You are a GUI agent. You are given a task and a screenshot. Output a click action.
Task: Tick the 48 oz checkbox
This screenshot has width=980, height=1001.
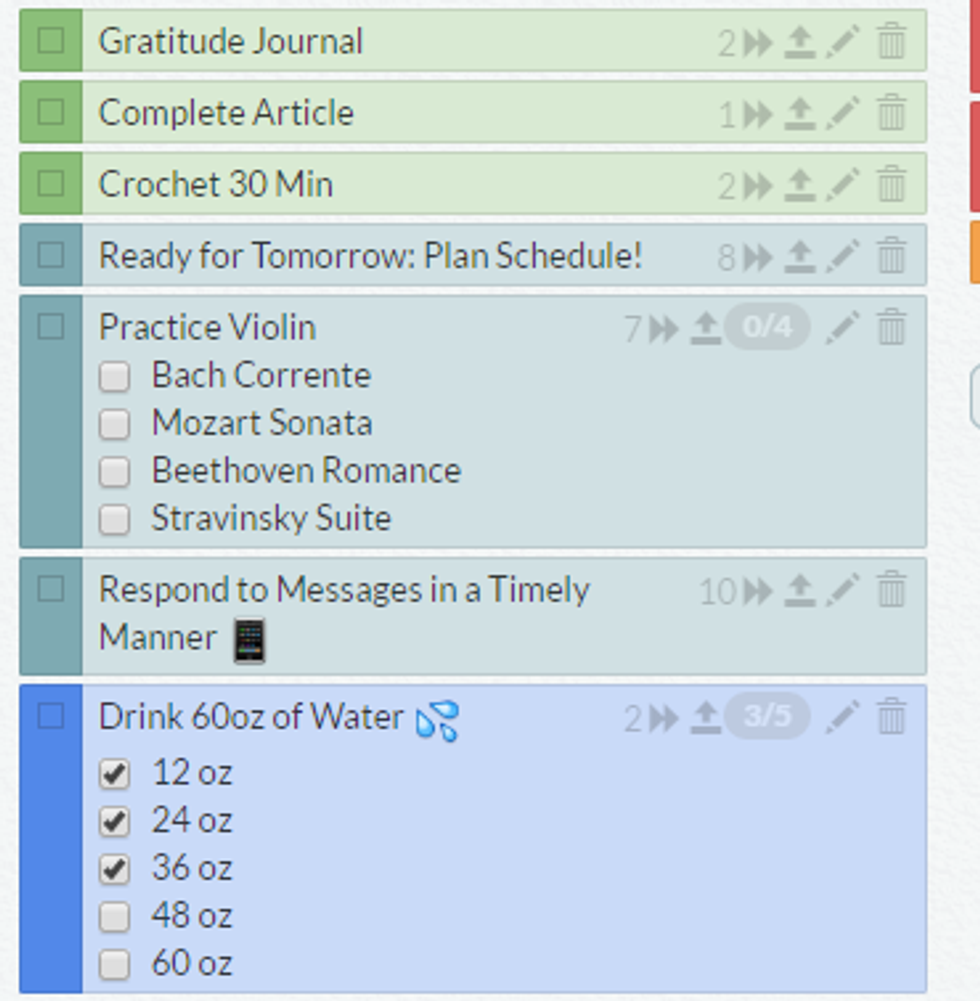point(115,916)
